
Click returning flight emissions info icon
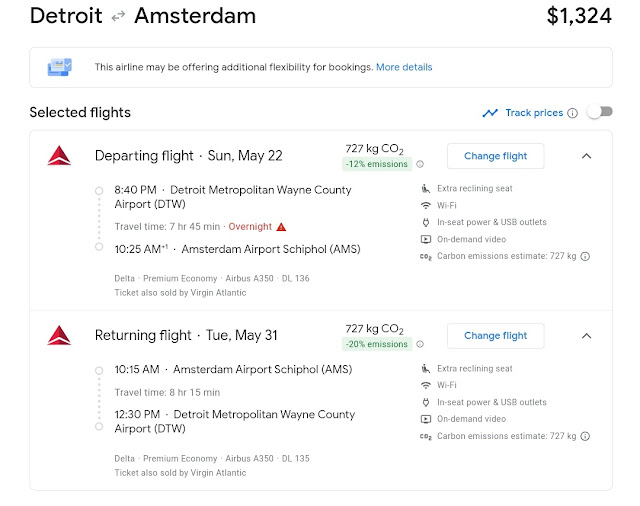420,345
